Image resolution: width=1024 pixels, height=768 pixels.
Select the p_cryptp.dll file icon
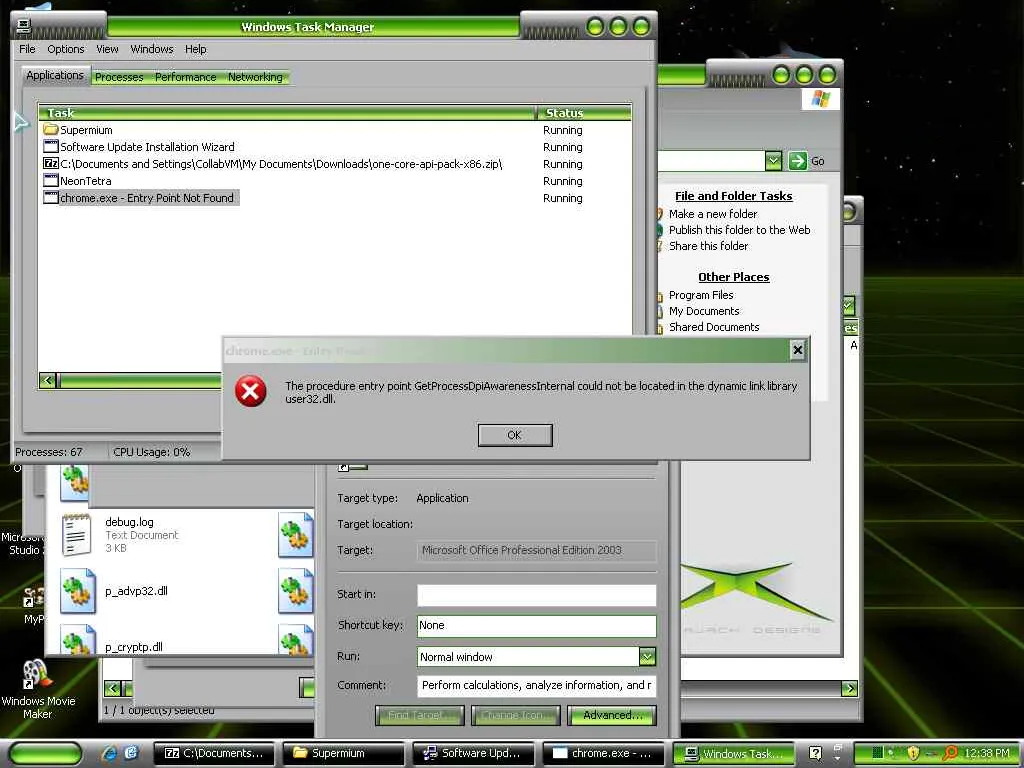(x=78, y=640)
